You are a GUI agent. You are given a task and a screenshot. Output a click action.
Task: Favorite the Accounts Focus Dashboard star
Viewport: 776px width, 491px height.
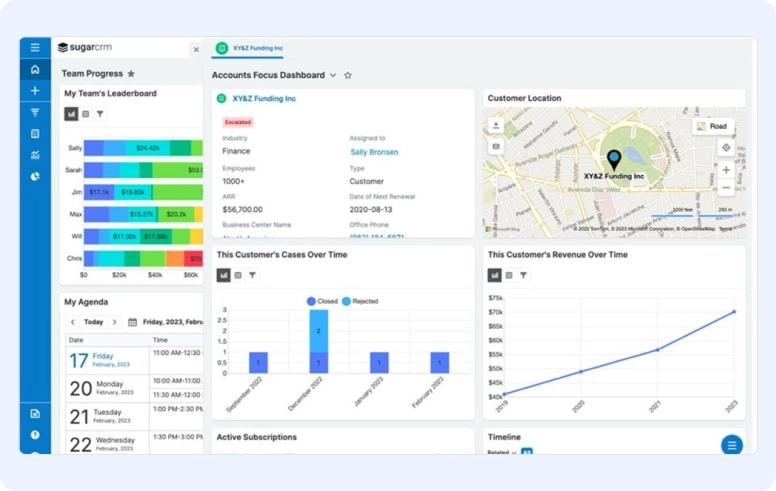[x=348, y=75]
